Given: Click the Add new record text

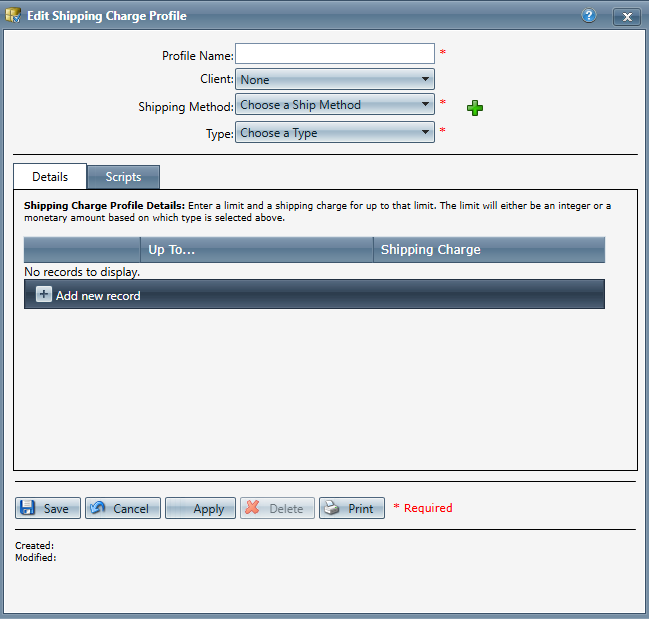Looking at the screenshot, I should pyautogui.click(x=98, y=296).
